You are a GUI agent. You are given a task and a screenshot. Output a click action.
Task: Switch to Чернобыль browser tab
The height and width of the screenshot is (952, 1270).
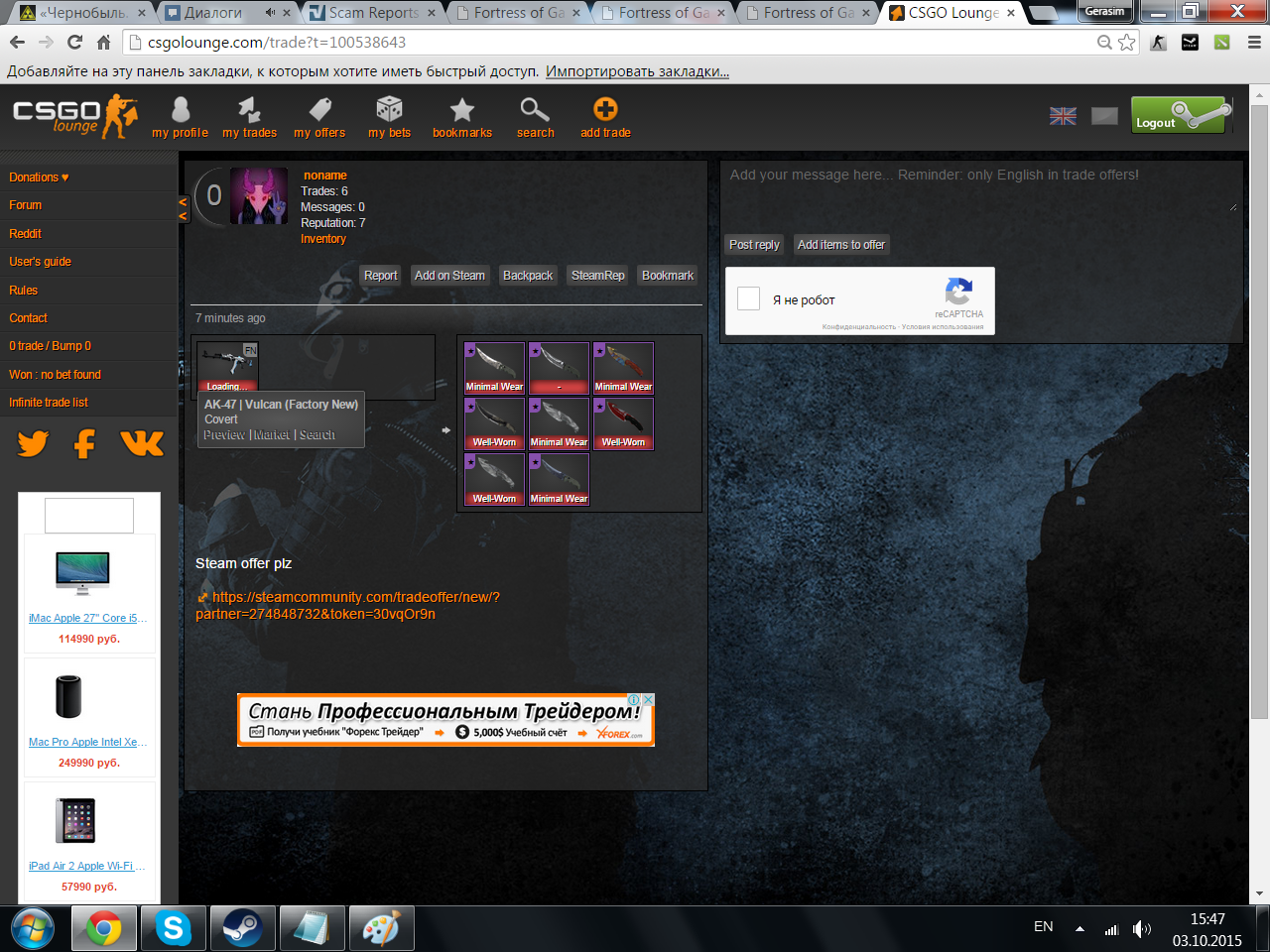[x=81, y=13]
